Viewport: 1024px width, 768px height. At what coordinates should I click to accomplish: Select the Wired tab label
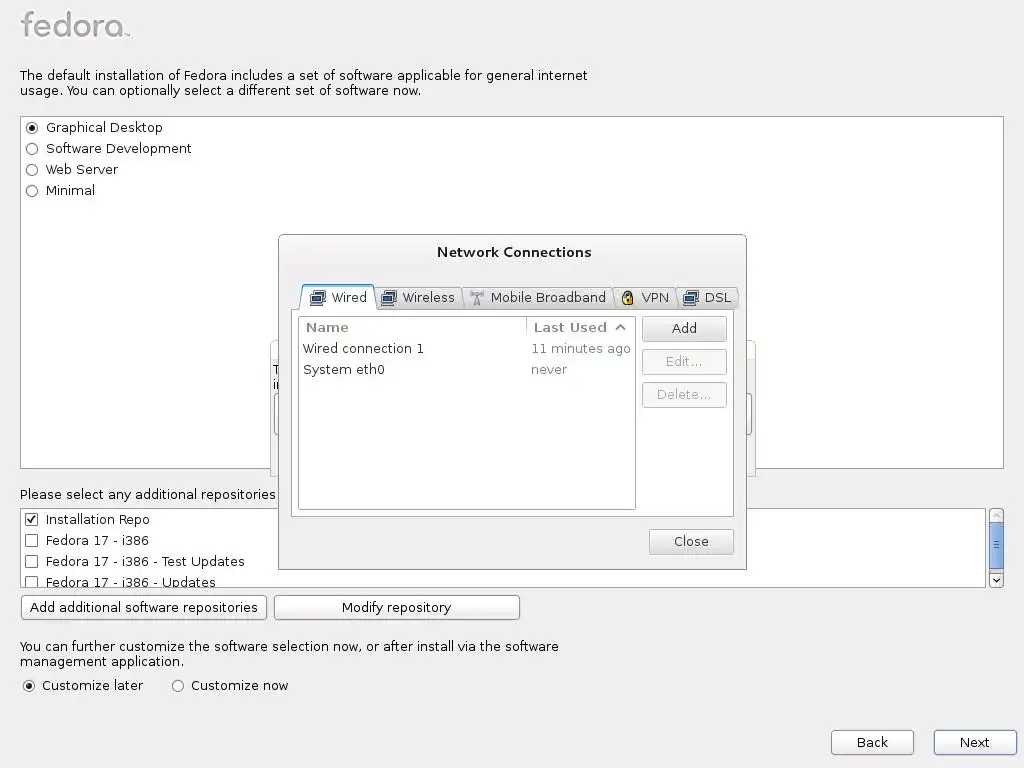coord(349,298)
